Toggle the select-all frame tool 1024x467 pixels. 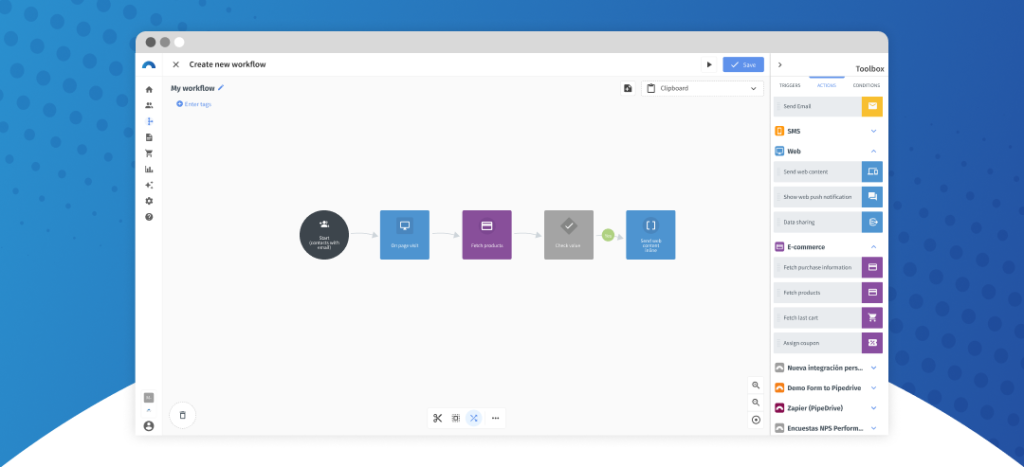coord(456,417)
